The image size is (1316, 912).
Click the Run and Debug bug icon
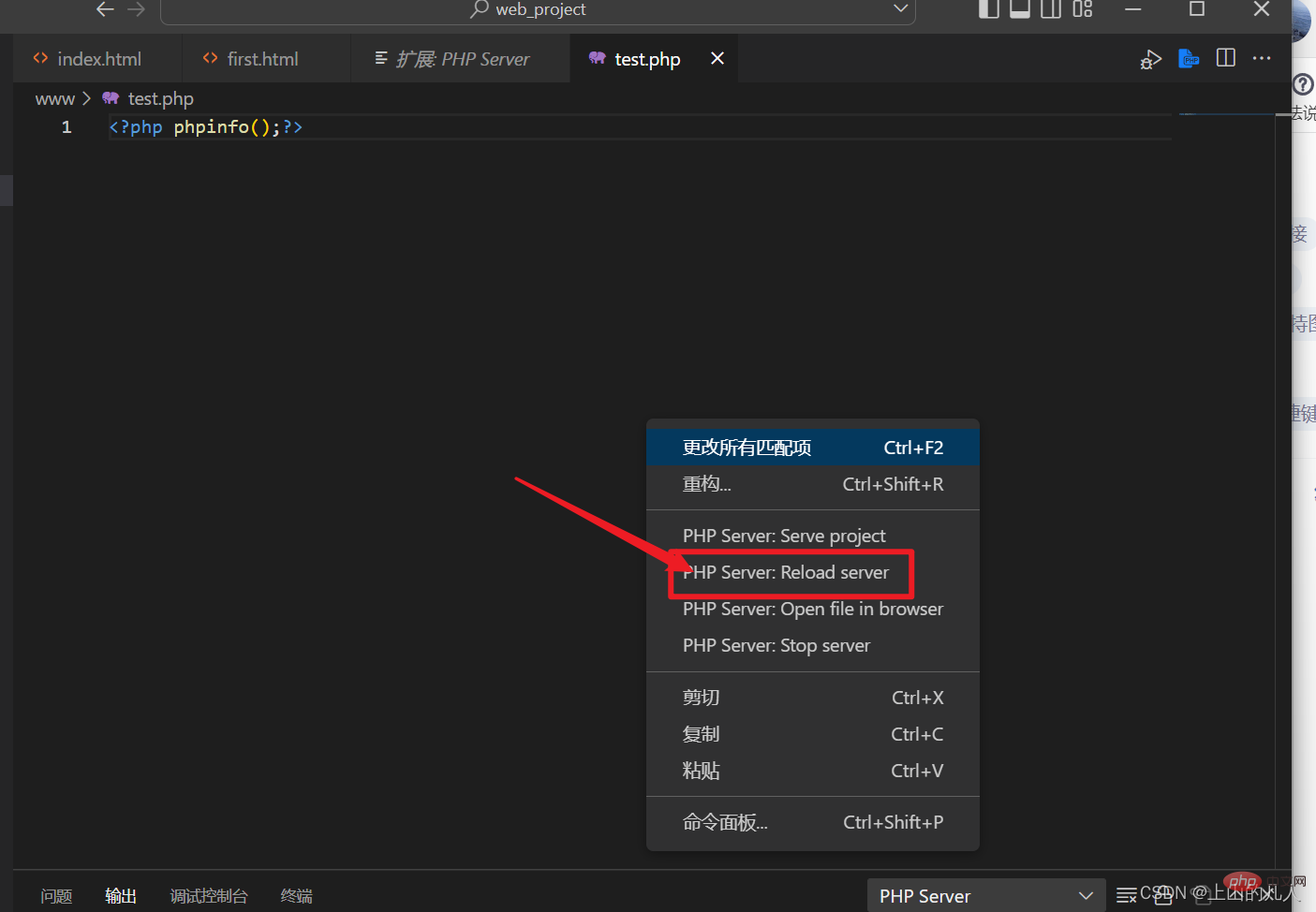tap(1150, 60)
